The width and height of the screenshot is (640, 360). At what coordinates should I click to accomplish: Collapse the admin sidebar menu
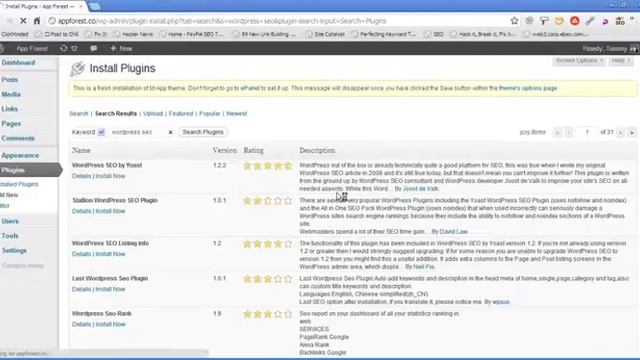[x=22, y=266]
